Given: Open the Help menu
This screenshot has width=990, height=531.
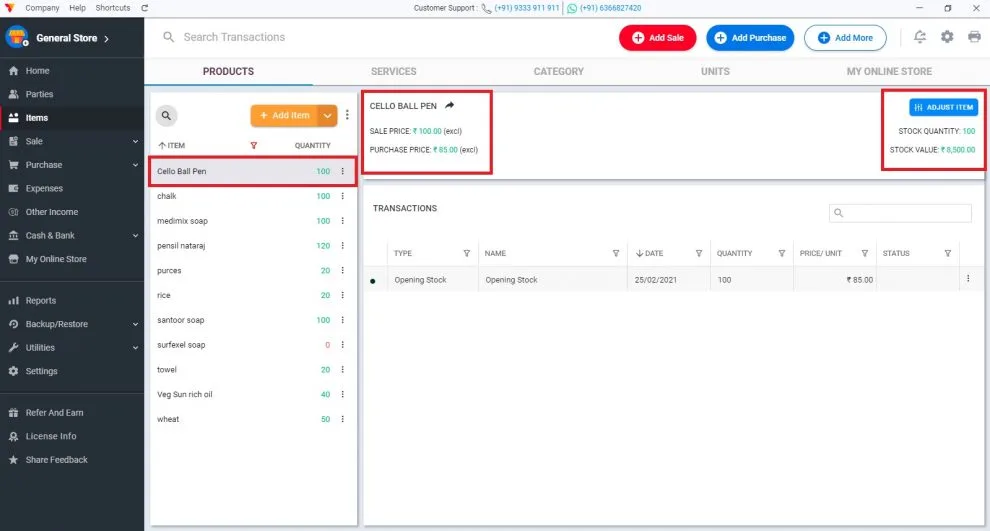Looking at the screenshot, I should (78, 8).
